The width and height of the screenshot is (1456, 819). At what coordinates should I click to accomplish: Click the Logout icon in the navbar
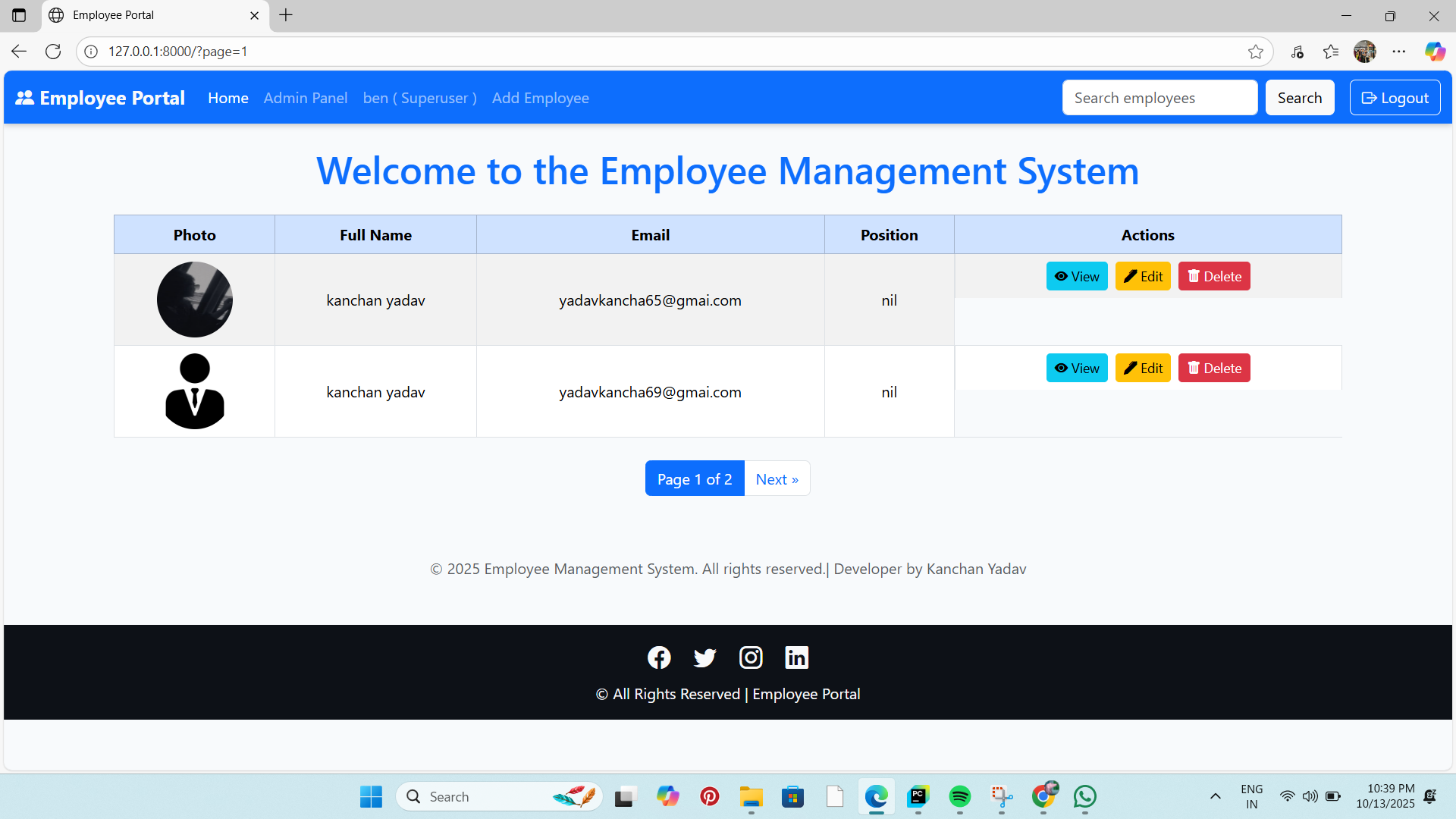(x=1370, y=97)
